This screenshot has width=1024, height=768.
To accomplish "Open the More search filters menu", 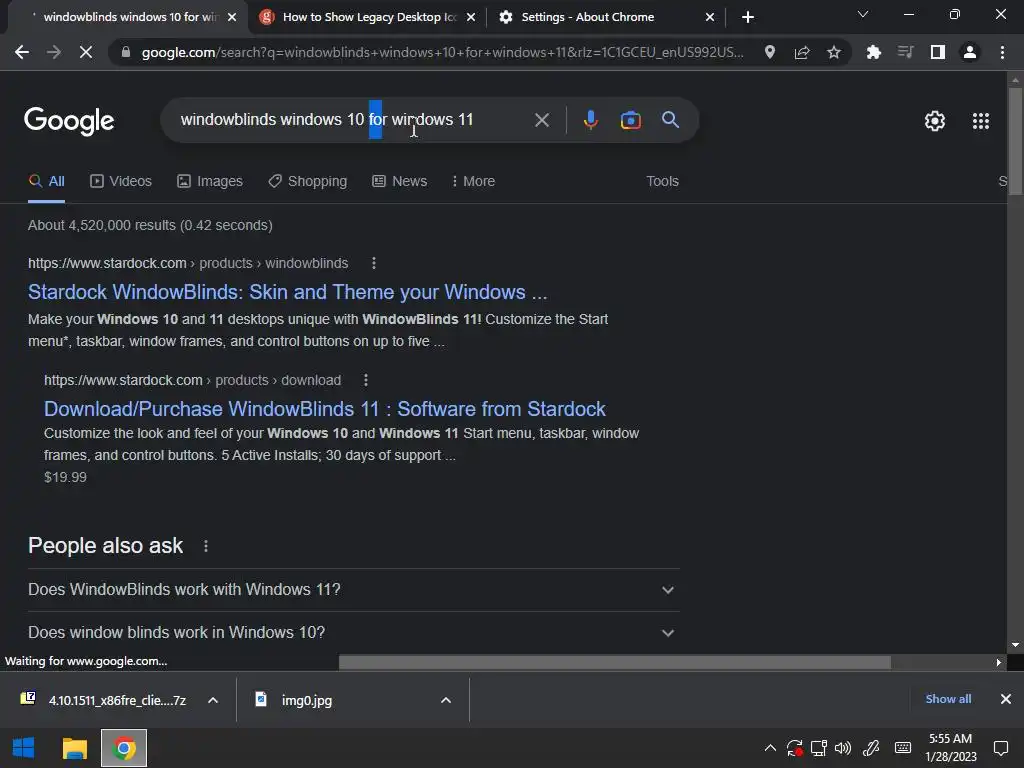I will pos(473,182).
